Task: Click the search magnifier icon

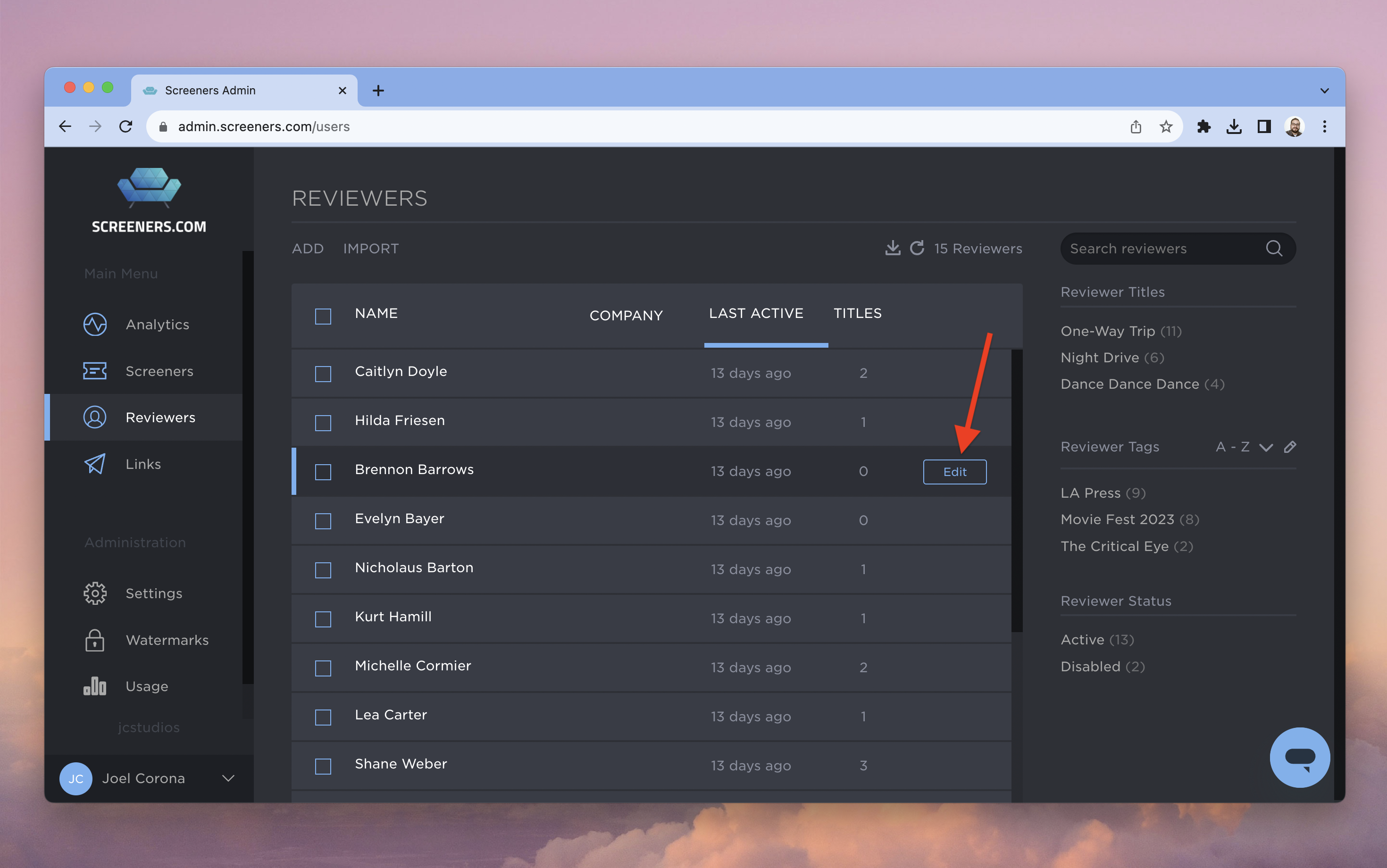Action: click(x=1274, y=249)
